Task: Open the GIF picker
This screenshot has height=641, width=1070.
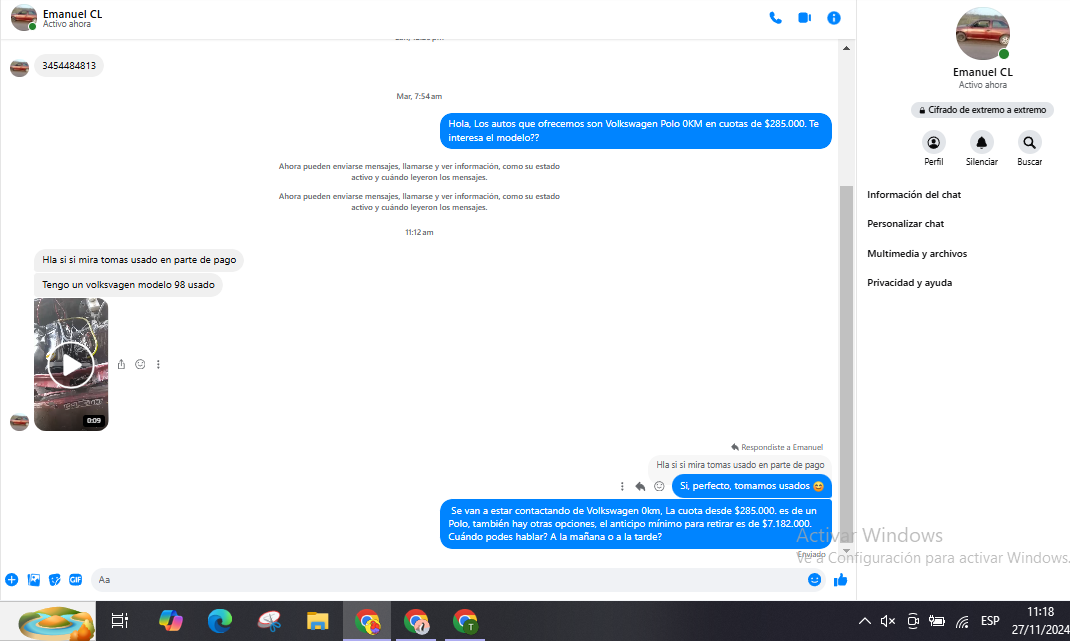Action: (76, 580)
